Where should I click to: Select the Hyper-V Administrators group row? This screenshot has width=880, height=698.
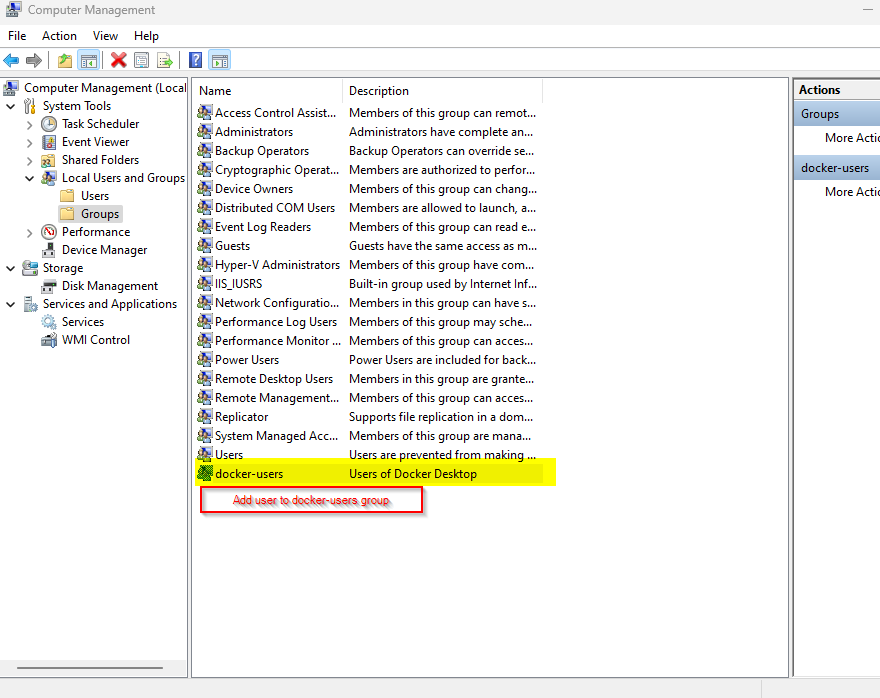pyautogui.click(x=277, y=265)
